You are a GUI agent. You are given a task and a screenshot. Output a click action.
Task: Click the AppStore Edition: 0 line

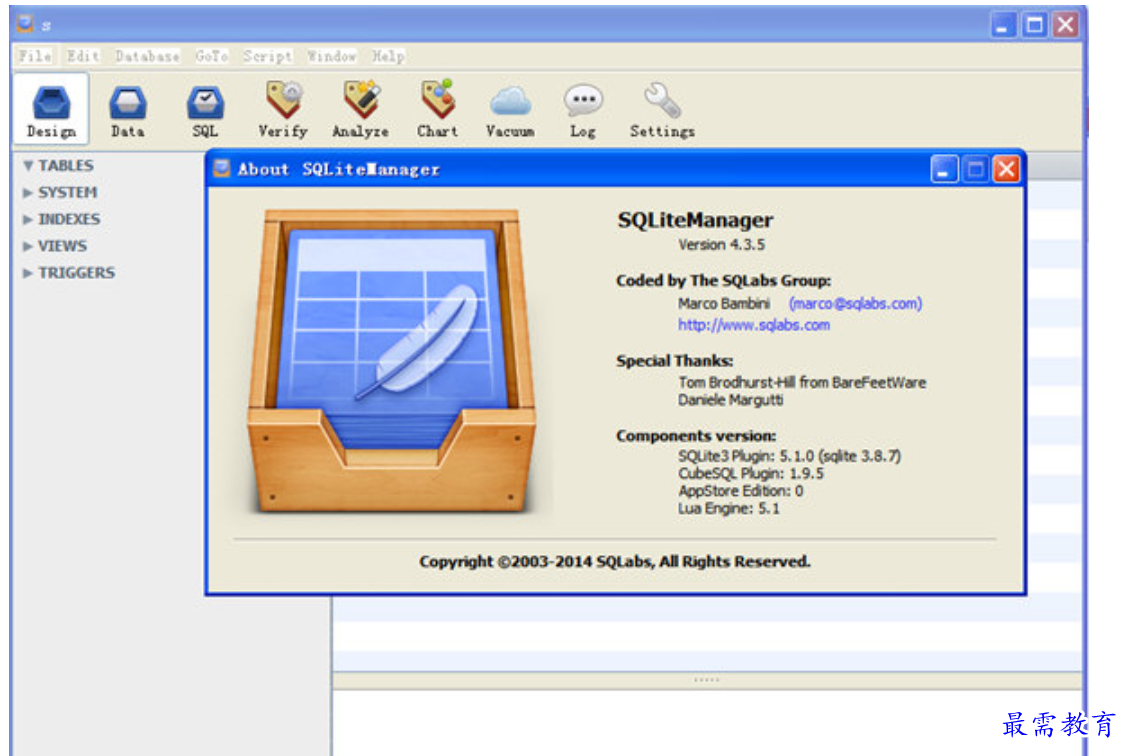pos(740,491)
